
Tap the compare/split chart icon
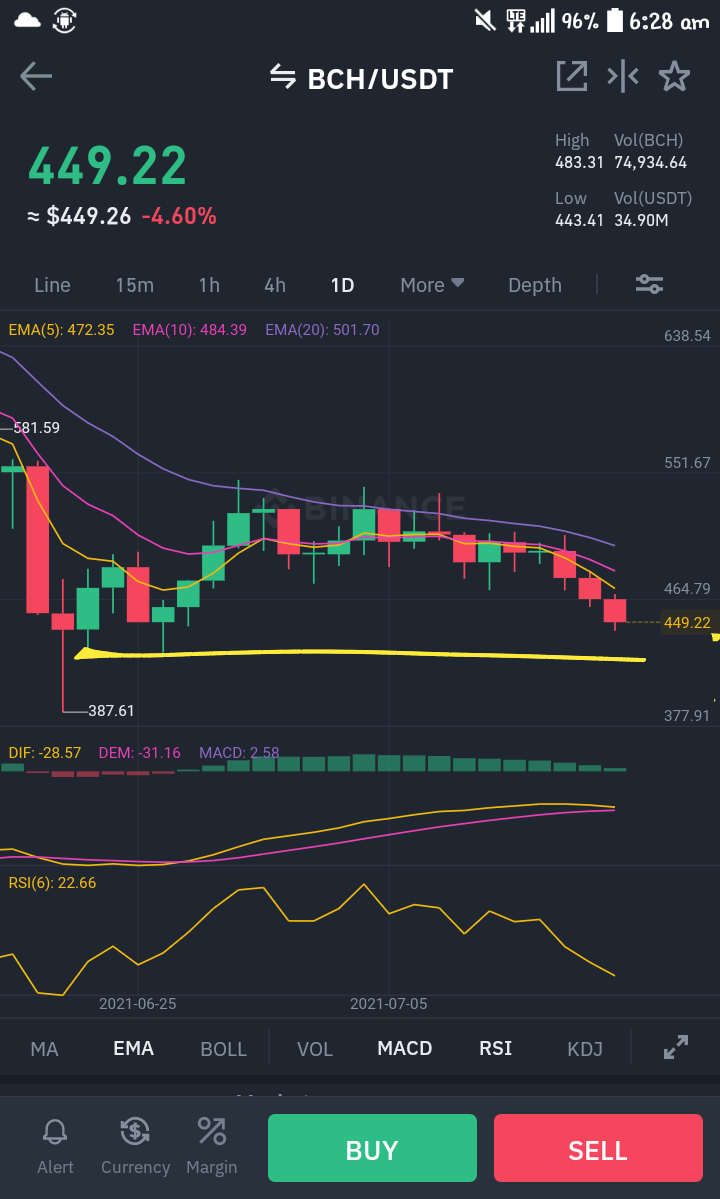[x=623, y=76]
